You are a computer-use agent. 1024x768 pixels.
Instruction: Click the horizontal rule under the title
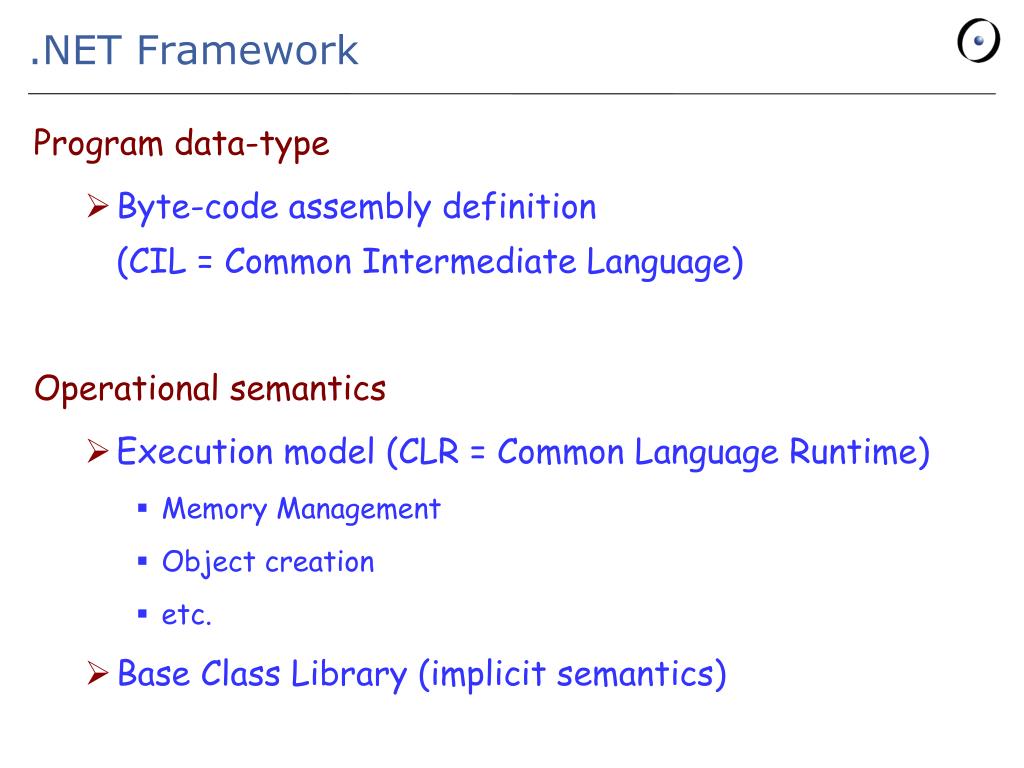(x=511, y=94)
